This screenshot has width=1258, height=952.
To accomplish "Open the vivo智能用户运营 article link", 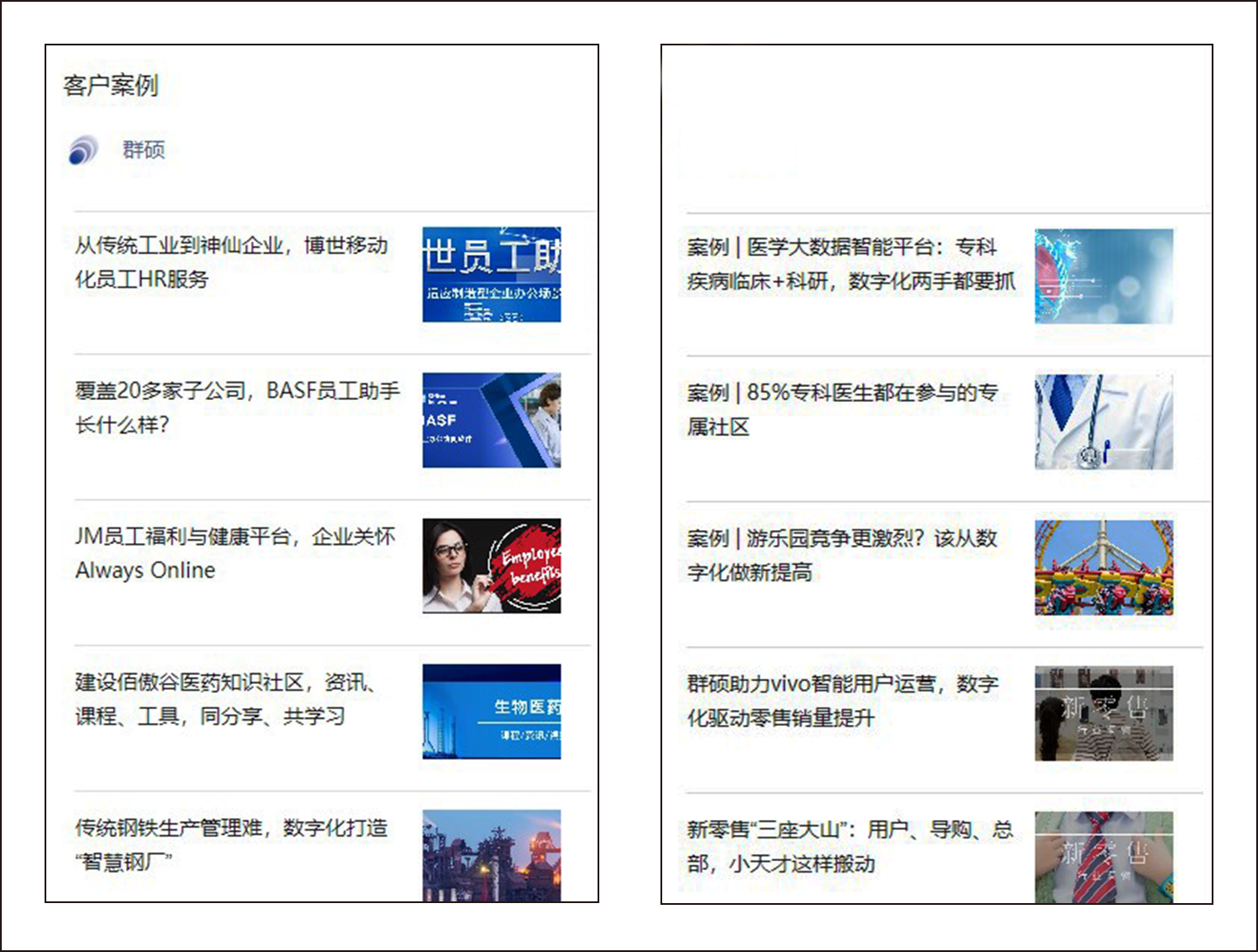I will 843,700.
